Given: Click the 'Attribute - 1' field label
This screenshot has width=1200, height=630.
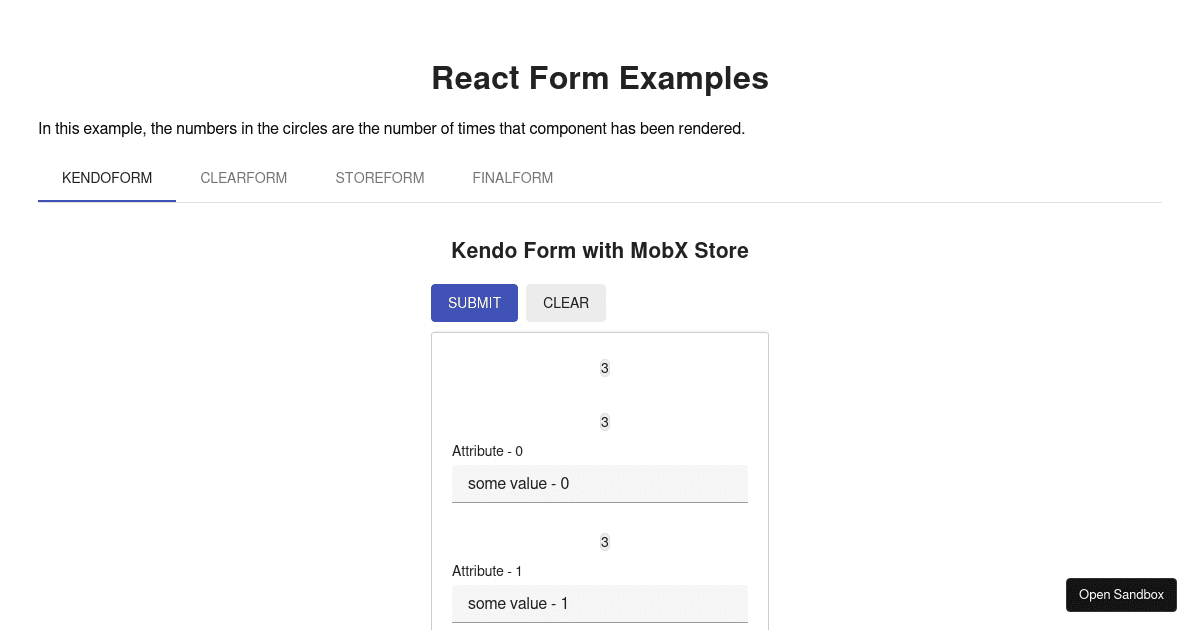Looking at the screenshot, I should click(x=487, y=571).
